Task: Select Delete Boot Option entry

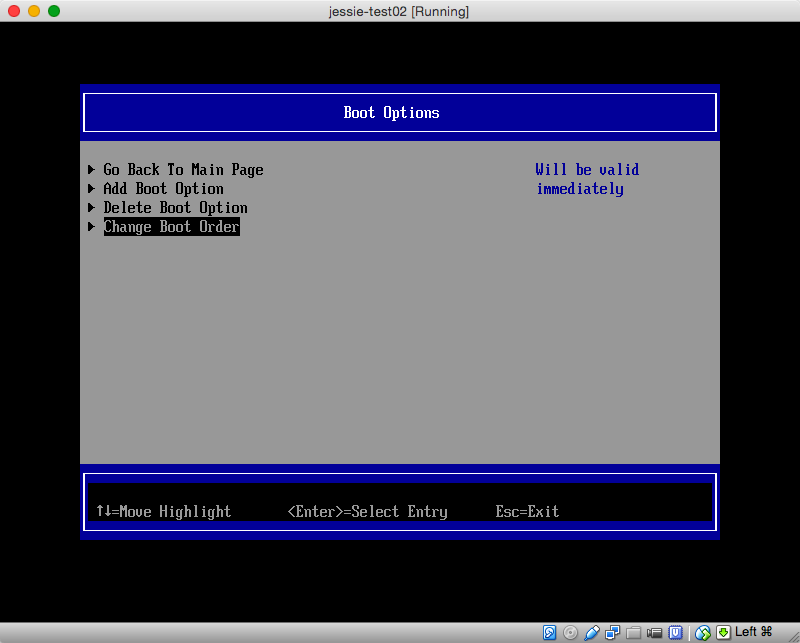Action: coord(175,208)
